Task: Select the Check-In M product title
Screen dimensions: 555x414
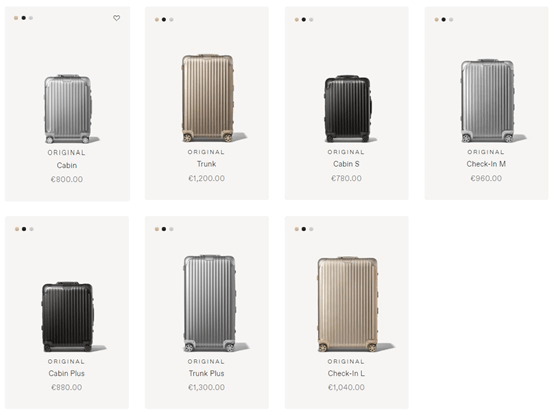Action: tap(486, 164)
